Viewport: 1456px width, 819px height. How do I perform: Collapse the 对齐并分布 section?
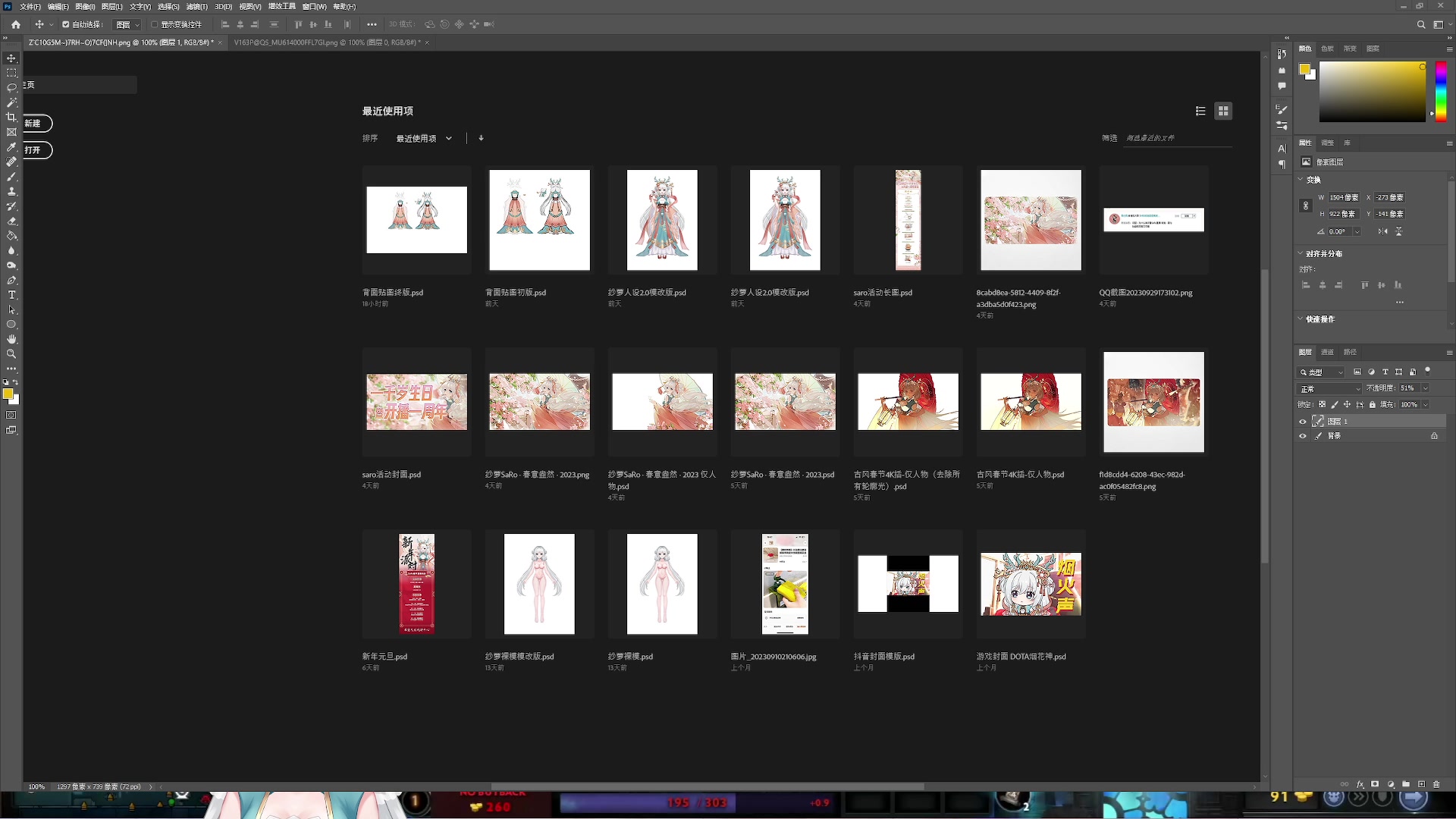pyautogui.click(x=1301, y=253)
